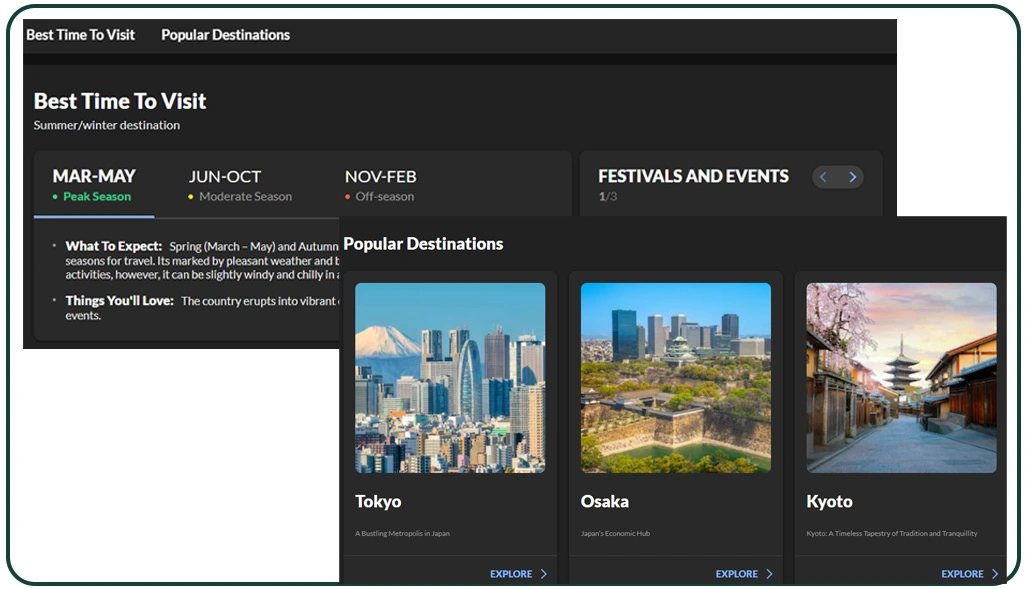The image size is (1026, 589).
Task: Open the Best Time To Visit nav tab
Action: click(x=80, y=35)
